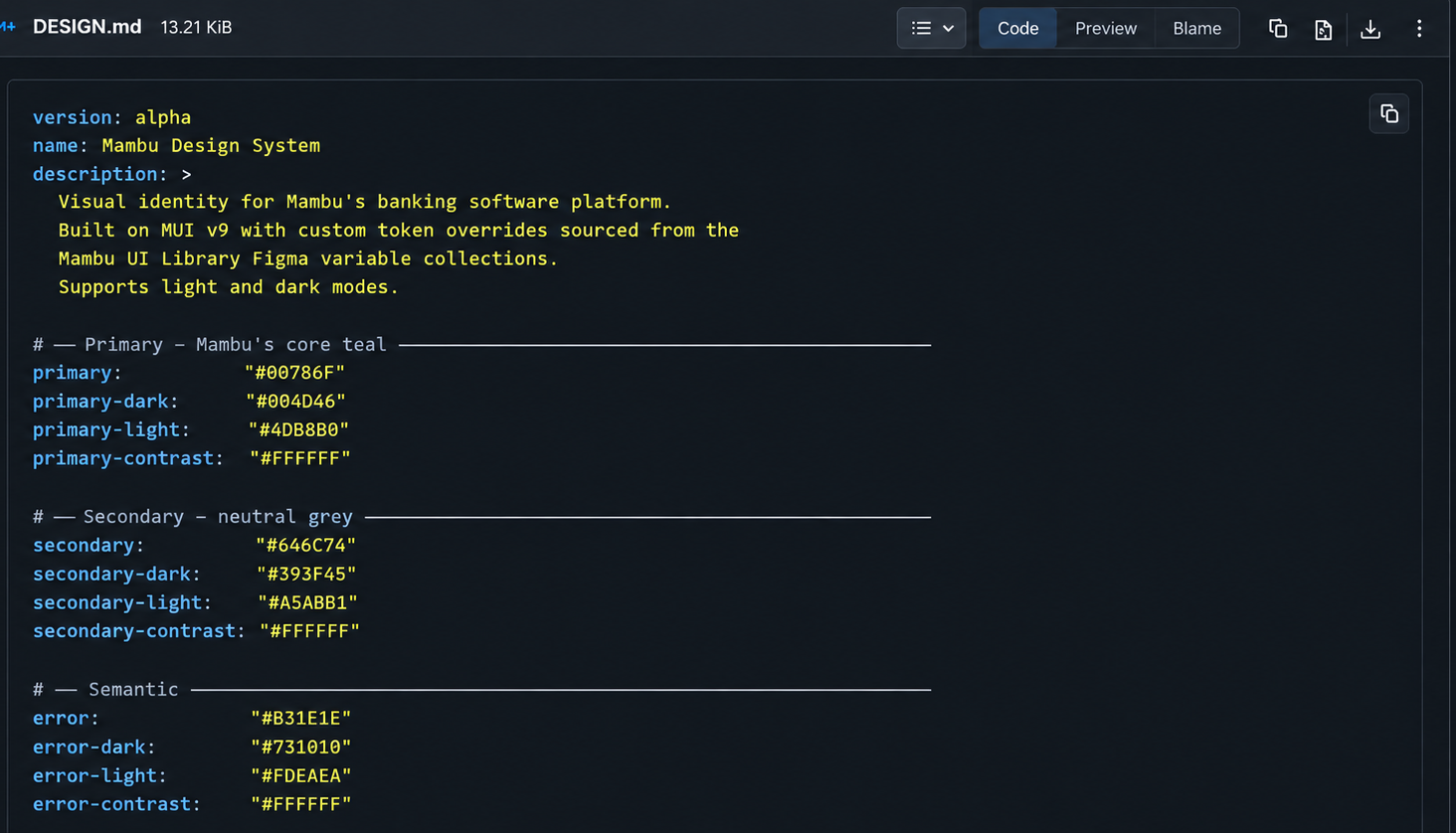Select the secondary value "#646C74"
The image size is (1456, 833).
[306, 546]
